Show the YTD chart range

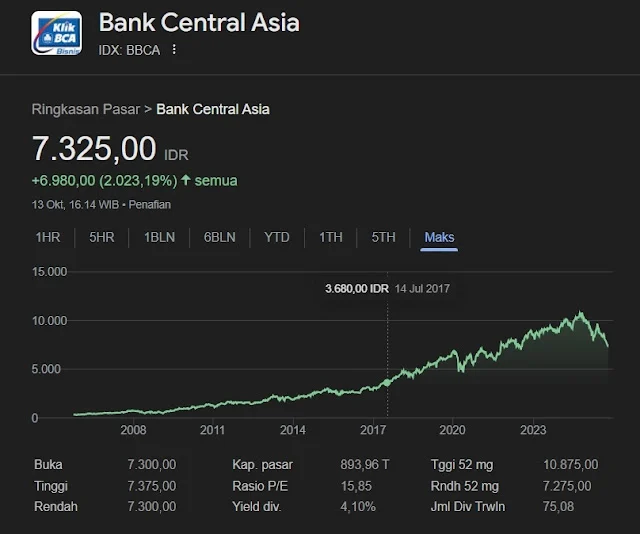point(277,237)
